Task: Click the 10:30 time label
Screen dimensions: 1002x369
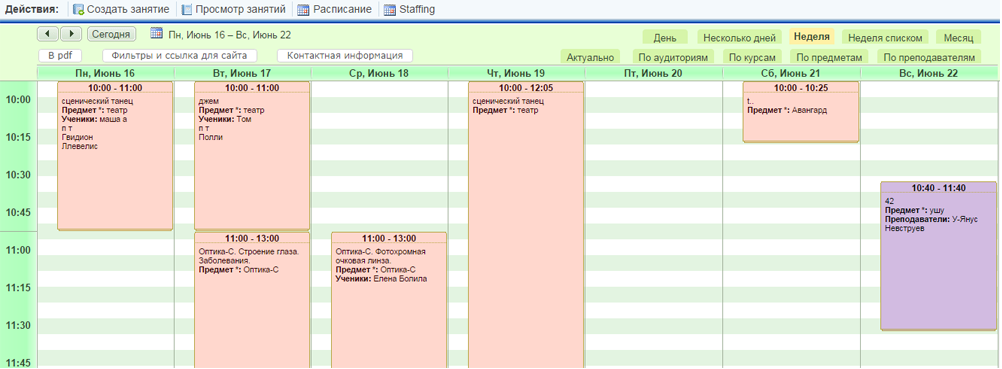Action: tap(19, 175)
